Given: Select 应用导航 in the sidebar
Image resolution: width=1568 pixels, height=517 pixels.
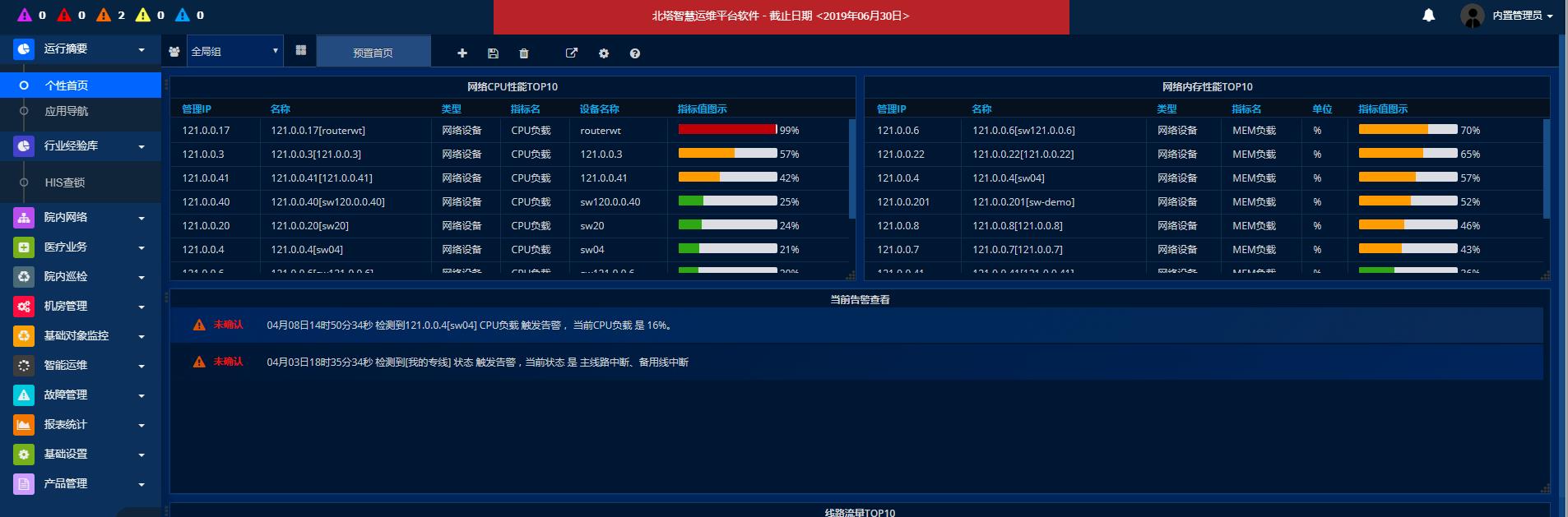Looking at the screenshot, I should 66,111.
